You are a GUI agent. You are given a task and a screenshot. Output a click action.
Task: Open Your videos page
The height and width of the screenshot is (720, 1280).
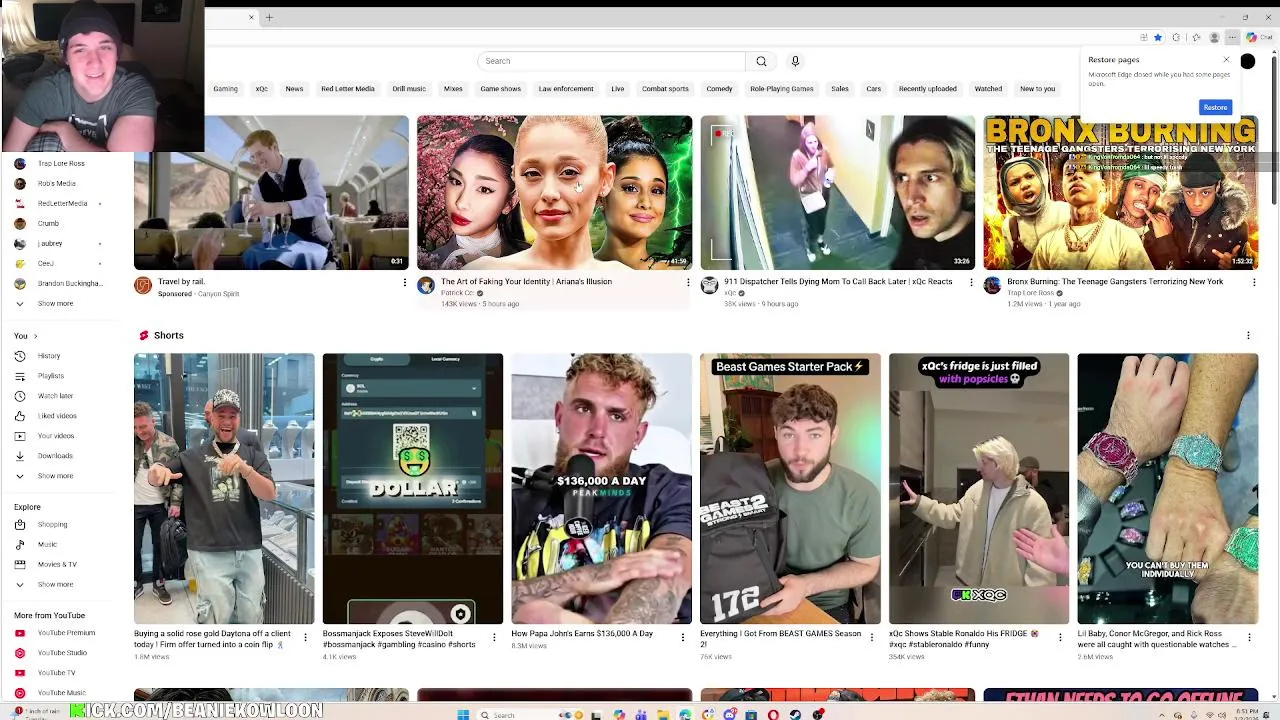pyautogui.click(x=55, y=436)
